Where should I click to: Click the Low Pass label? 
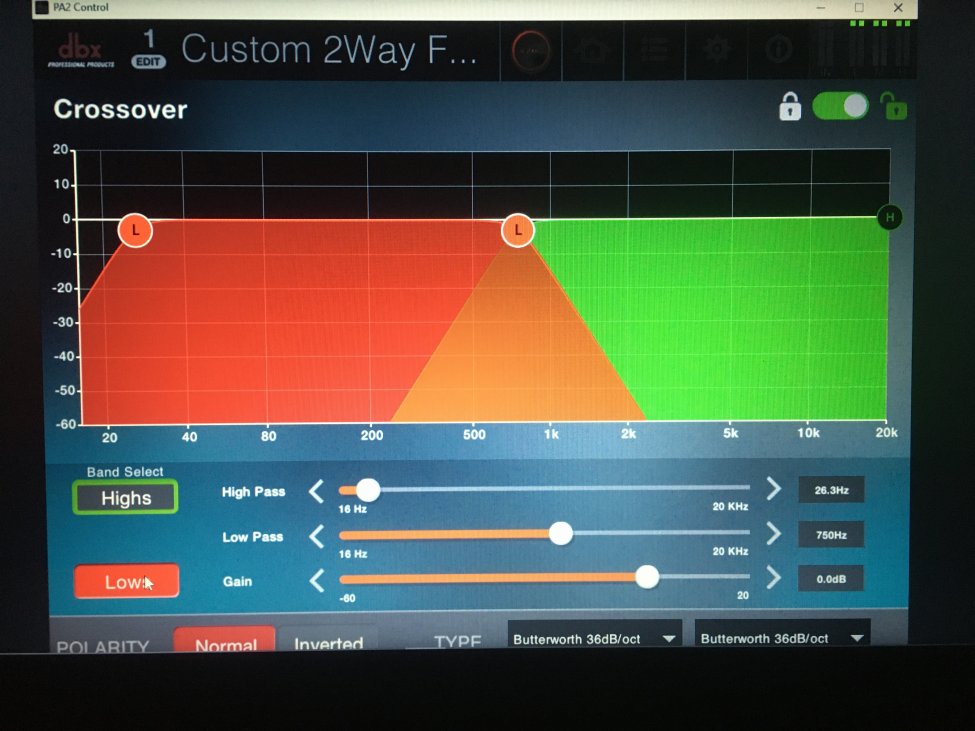[252, 536]
